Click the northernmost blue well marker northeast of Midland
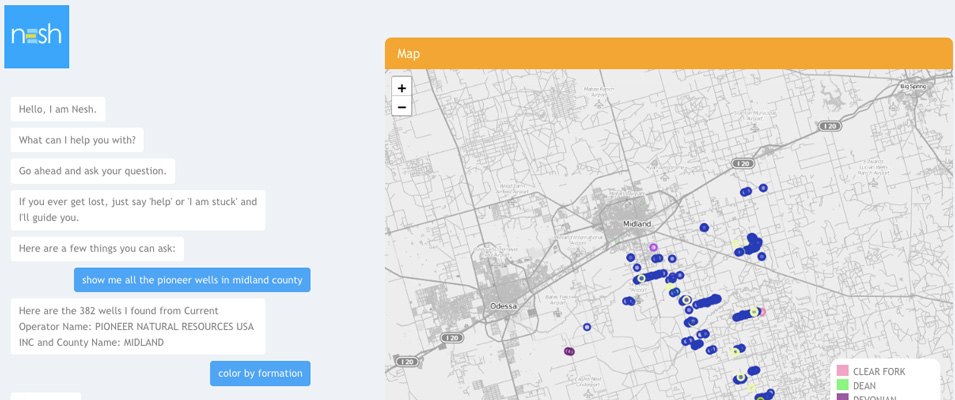 [763, 188]
